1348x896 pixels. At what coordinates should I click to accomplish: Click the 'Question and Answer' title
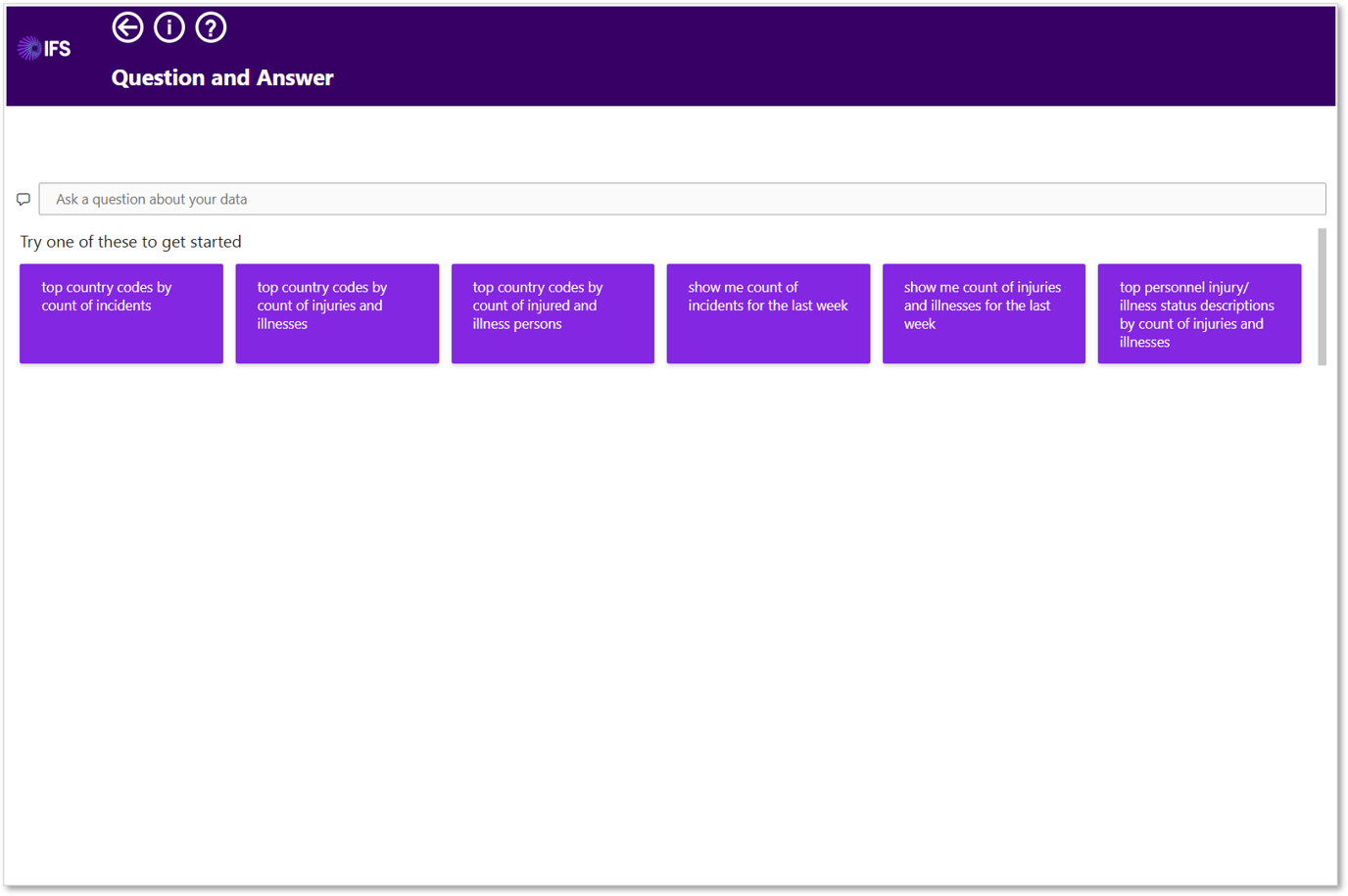click(x=222, y=77)
